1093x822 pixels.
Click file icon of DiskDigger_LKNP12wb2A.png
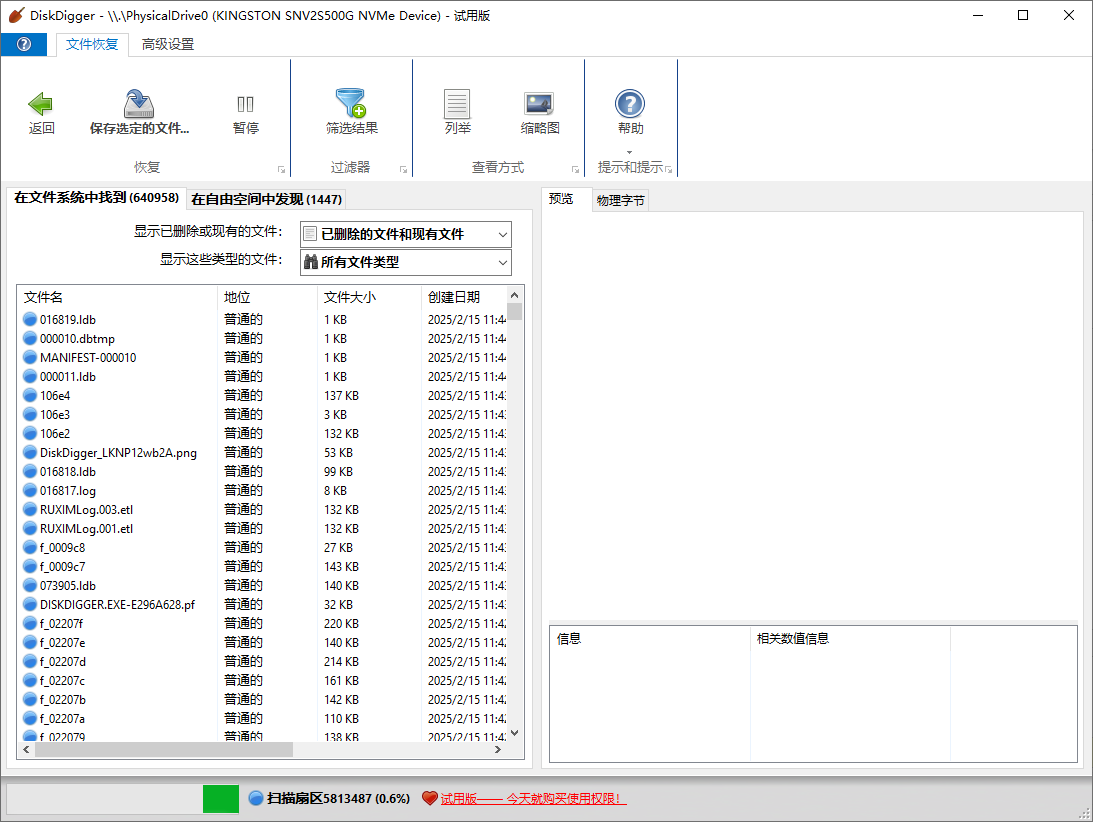coord(30,452)
